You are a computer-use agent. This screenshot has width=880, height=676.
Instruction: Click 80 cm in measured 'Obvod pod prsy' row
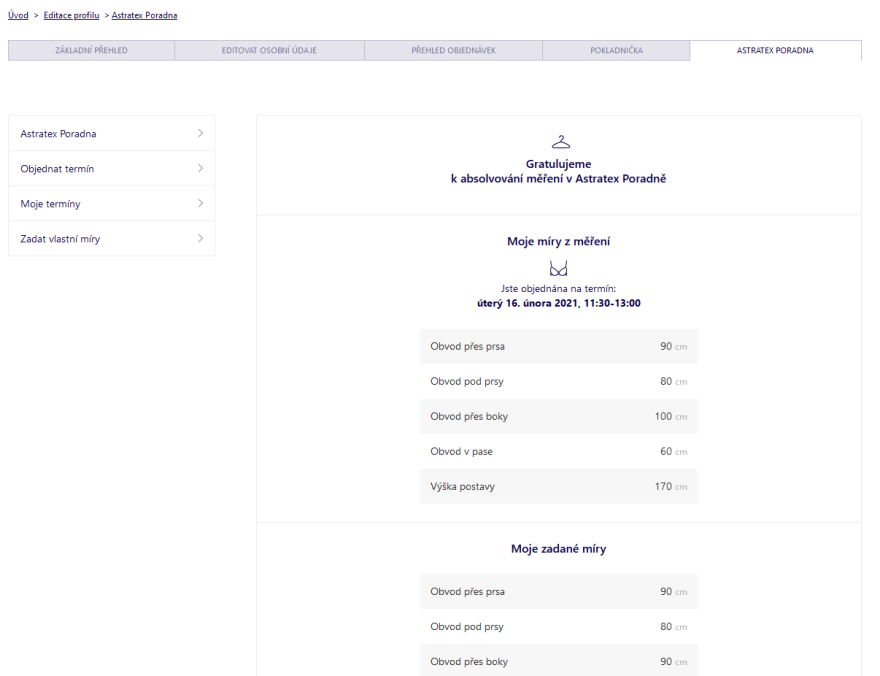tap(673, 381)
